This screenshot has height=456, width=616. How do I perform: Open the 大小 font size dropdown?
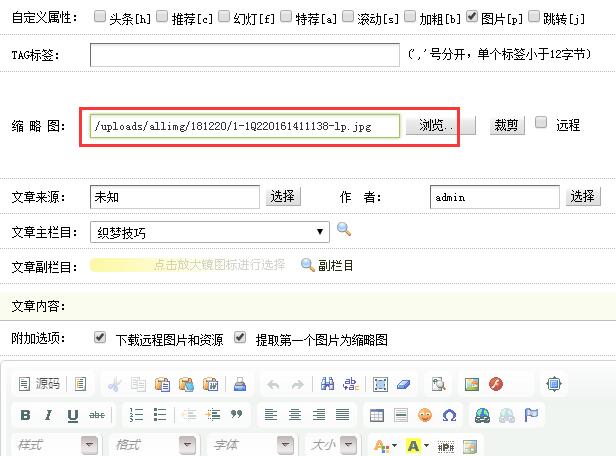[x=332, y=445]
